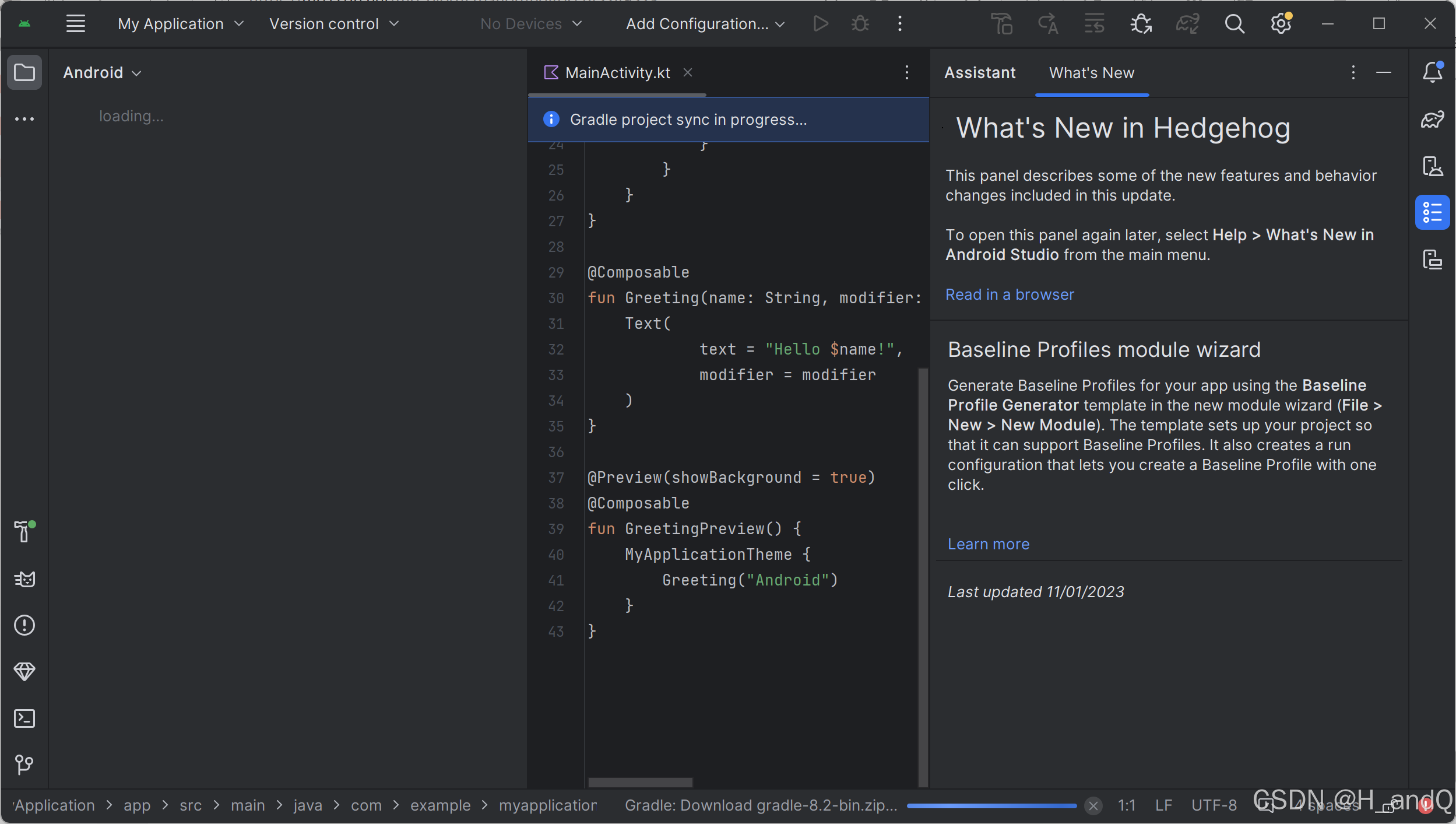Click the myapplication breadcrumb
This screenshot has height=824, width=1456.
pos(548,805)
